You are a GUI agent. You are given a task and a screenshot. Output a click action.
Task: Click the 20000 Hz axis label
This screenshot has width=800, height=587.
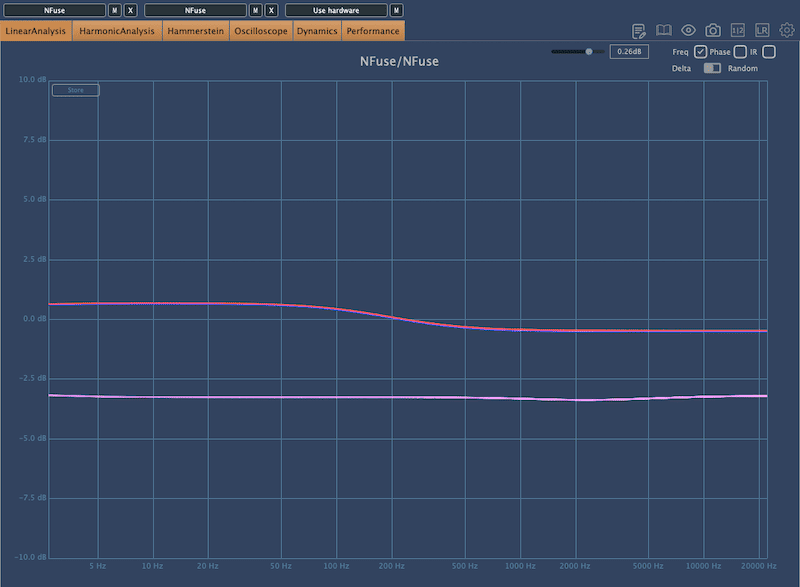pos(759,566)
